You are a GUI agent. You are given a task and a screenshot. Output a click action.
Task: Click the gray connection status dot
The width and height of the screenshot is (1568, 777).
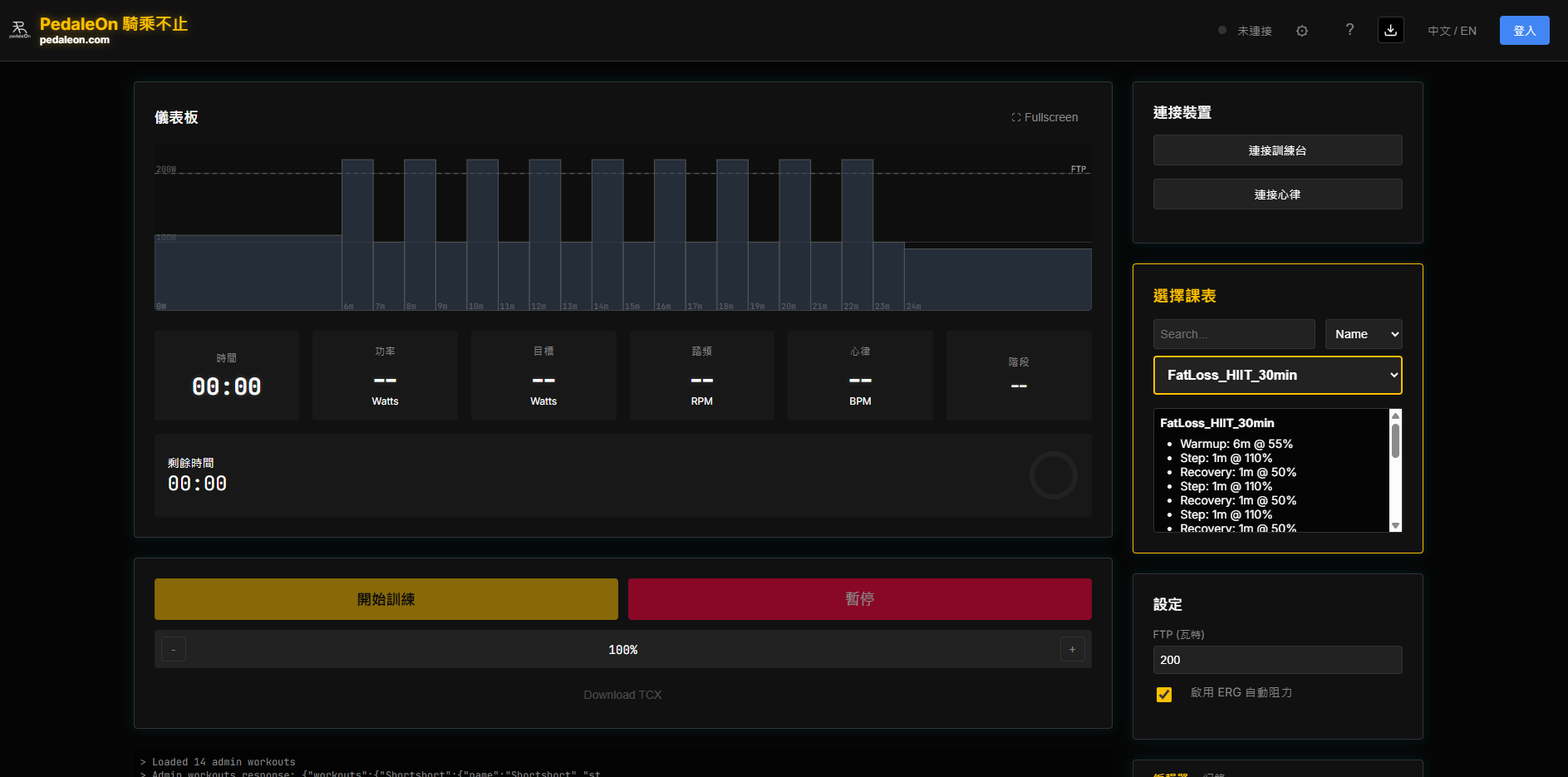1222,30
